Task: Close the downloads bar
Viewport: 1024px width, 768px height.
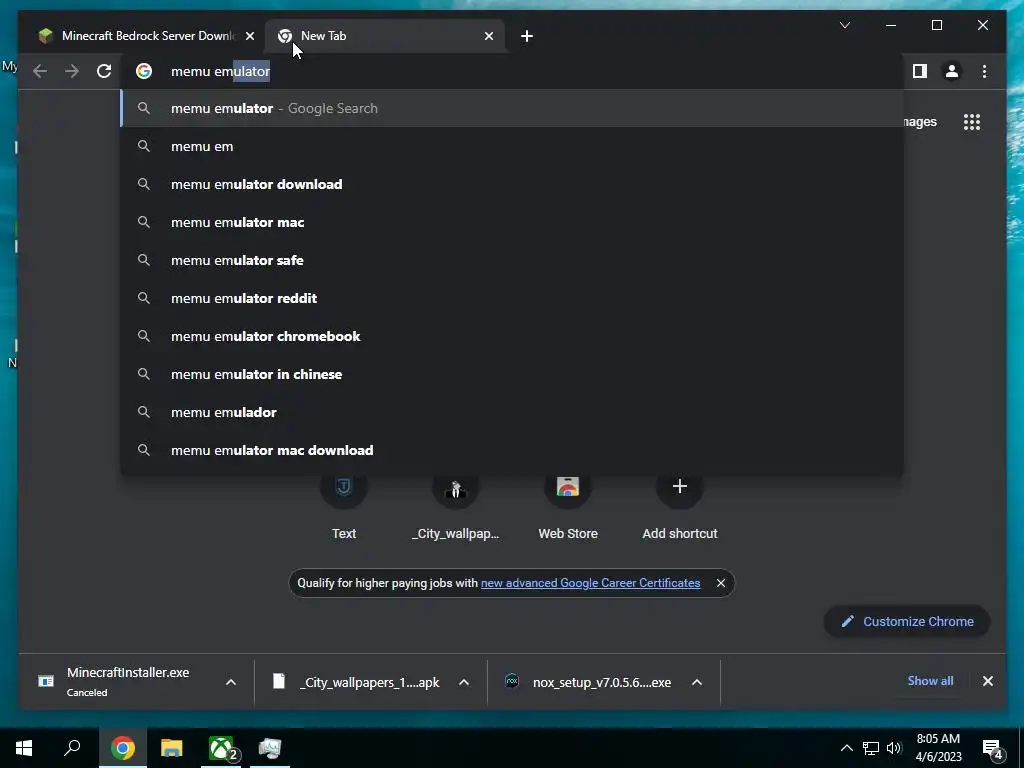Action: click(x=987, y=681)
